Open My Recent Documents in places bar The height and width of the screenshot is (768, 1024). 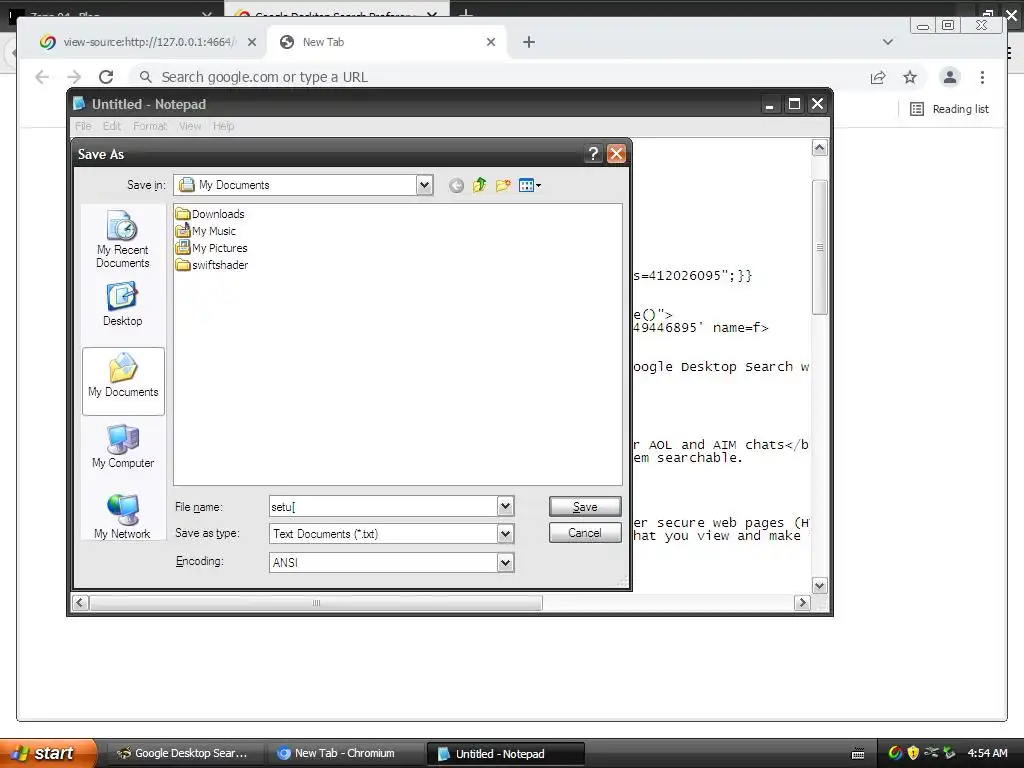pos(123,240)
